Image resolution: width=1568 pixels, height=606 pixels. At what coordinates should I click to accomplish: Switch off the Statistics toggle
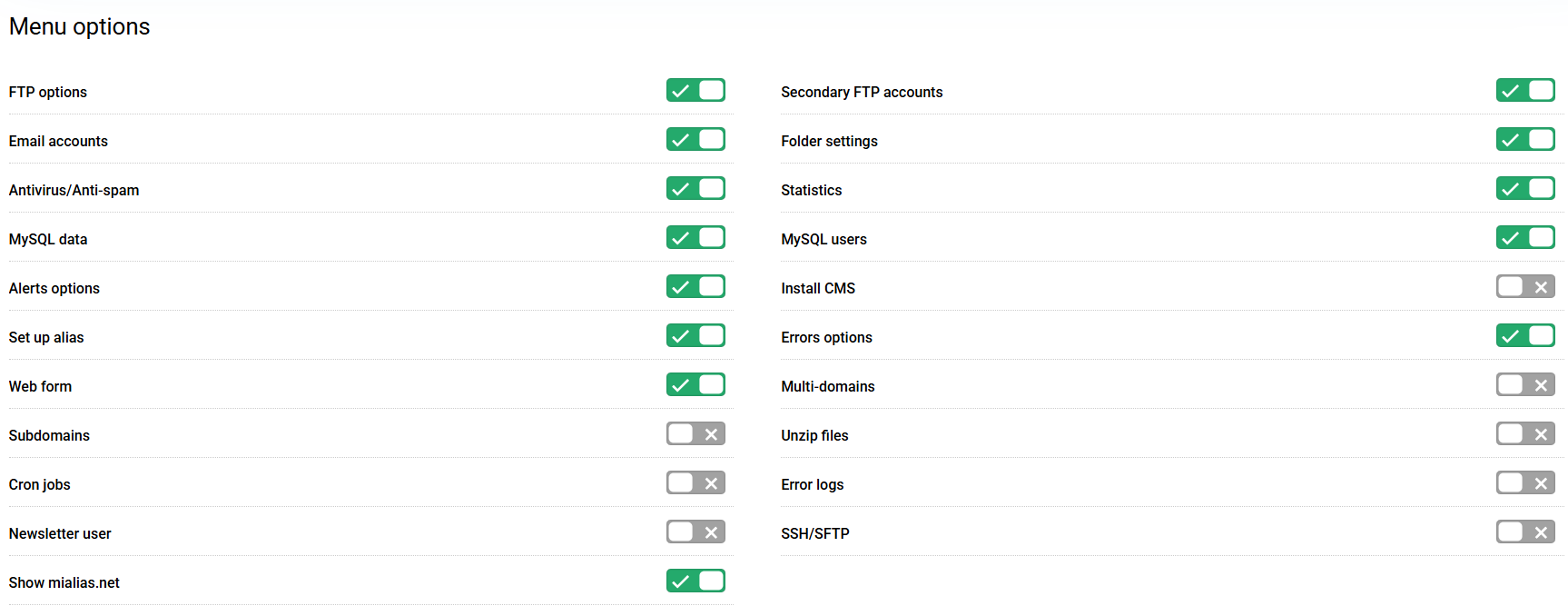[x=1525, y=189]
